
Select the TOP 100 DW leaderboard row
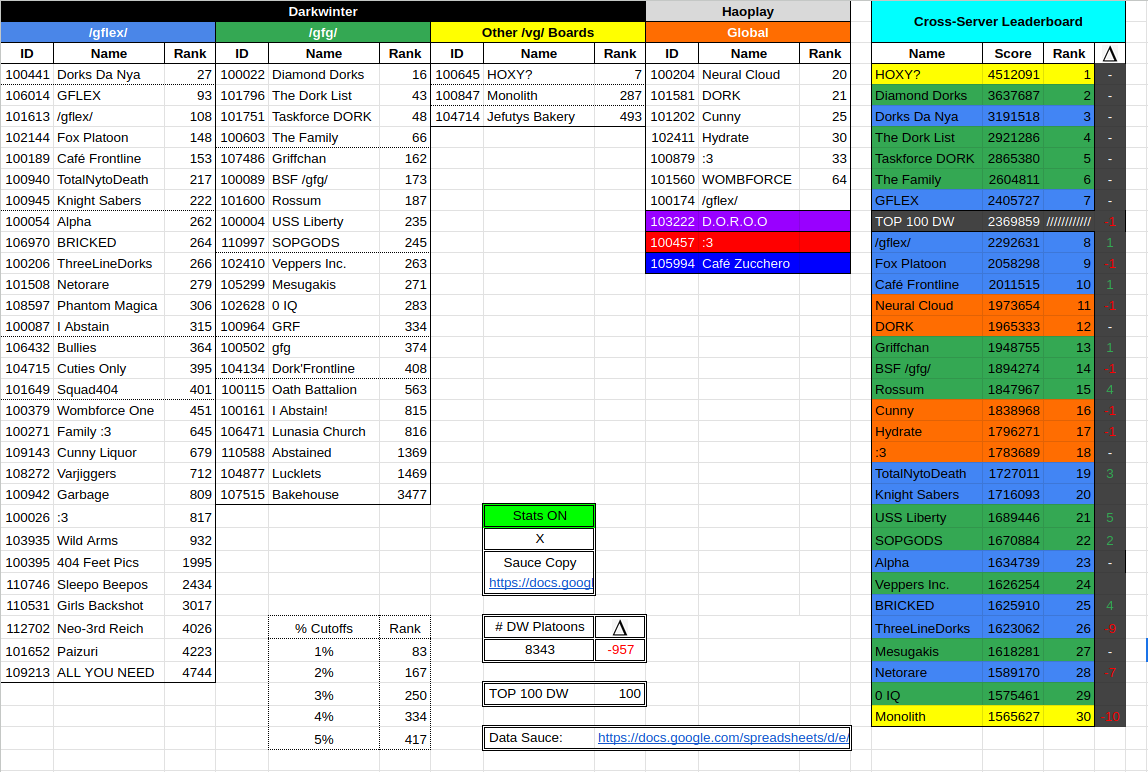tap(983, 221)
